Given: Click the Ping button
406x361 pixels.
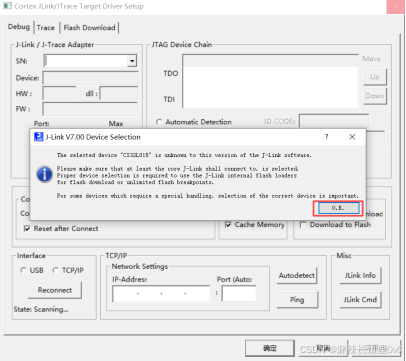Looking at the screenshot, I should click(297, 300).
